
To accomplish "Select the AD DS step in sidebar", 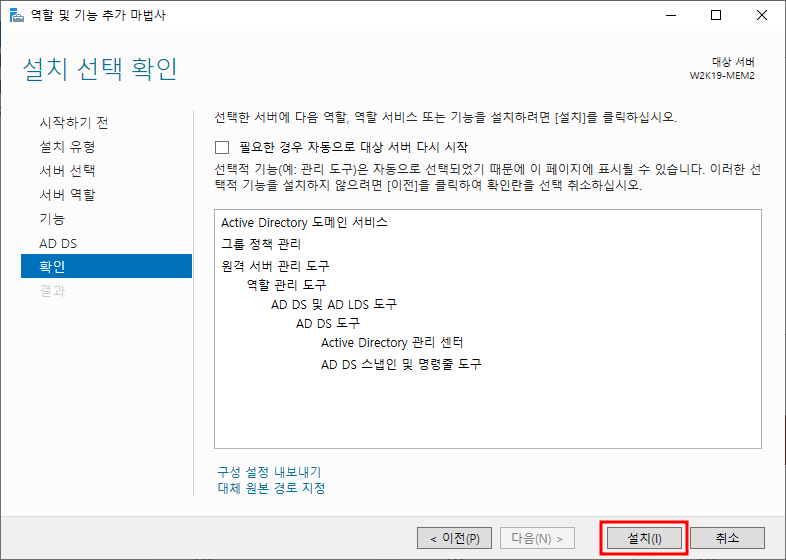I will [x=58, y=244].
